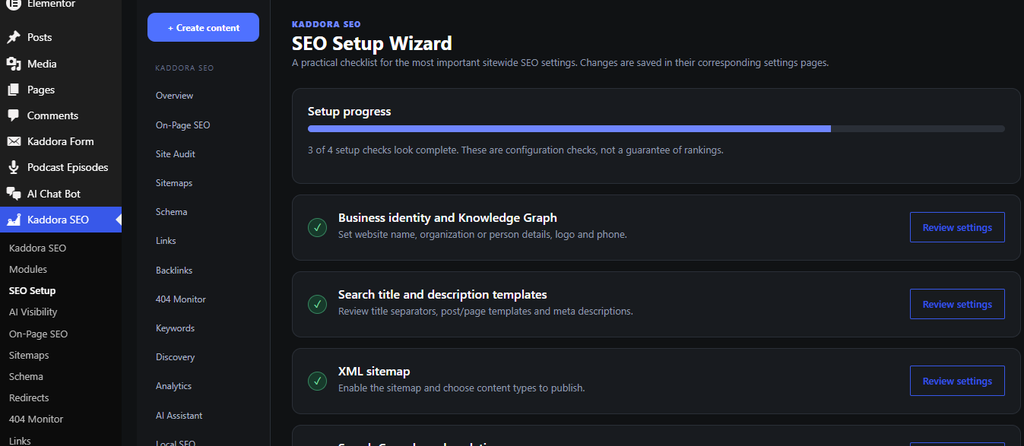The width and height of the screenshot is (1024, 446).
Task: Open the AI Visibility submenu link
Action: click(33, 312)
